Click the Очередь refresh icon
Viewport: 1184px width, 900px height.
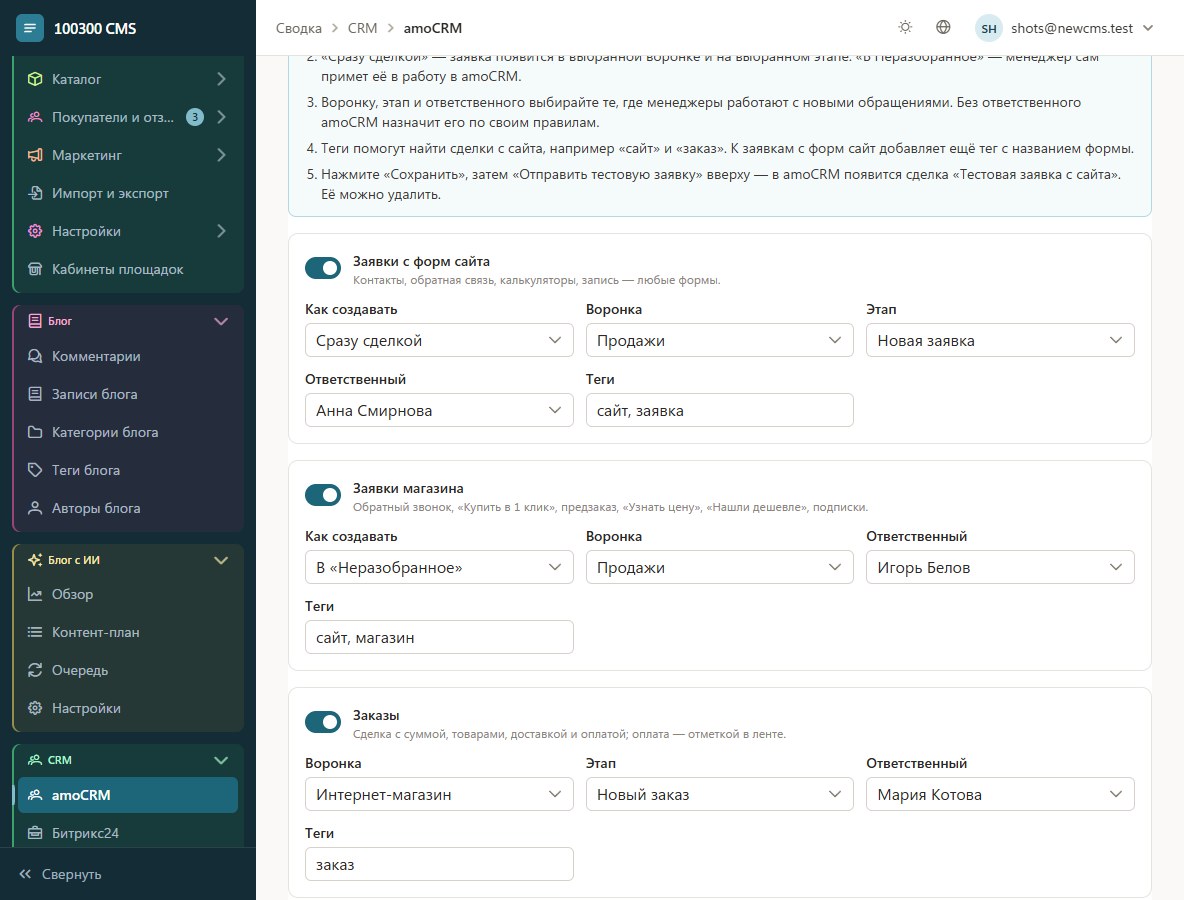35,670
